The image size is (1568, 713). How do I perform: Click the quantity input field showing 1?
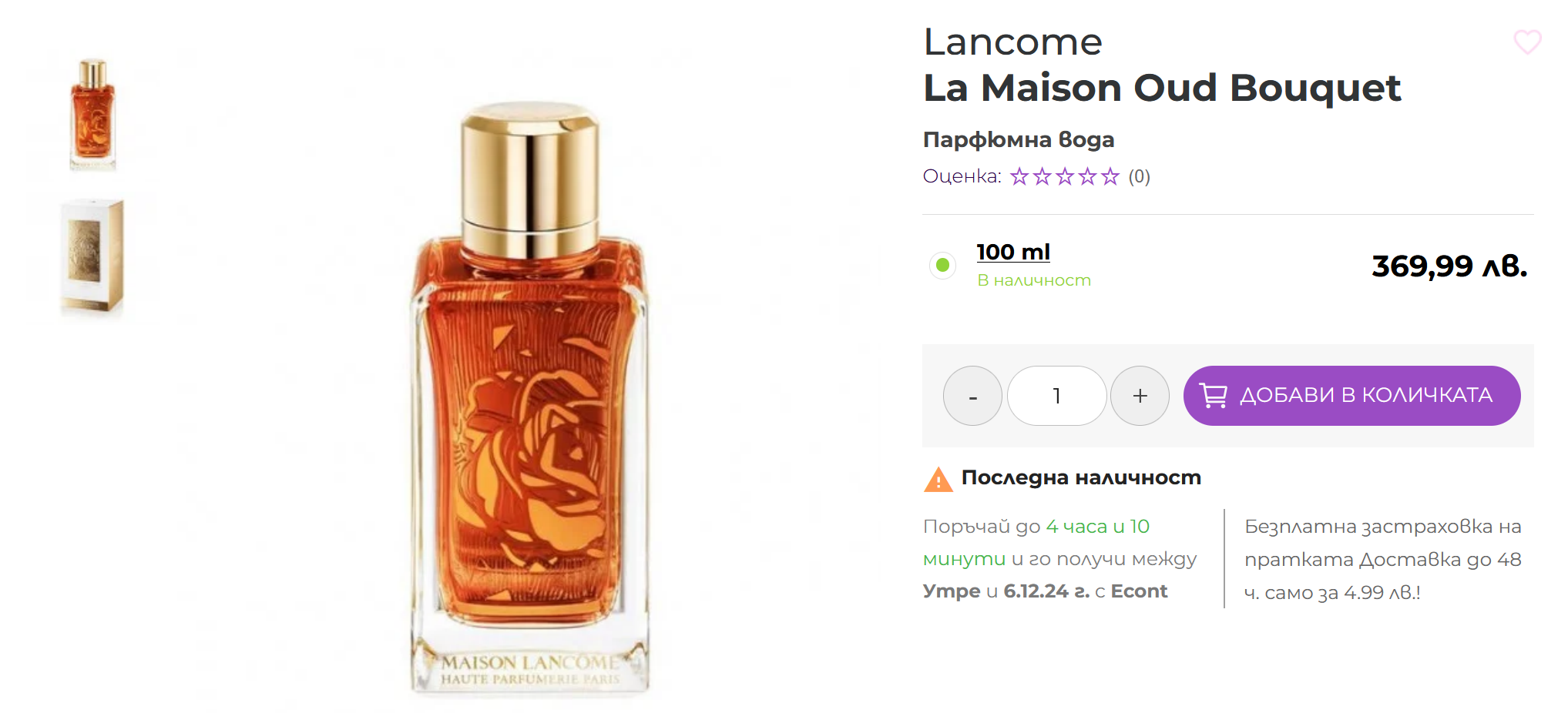1056,396
